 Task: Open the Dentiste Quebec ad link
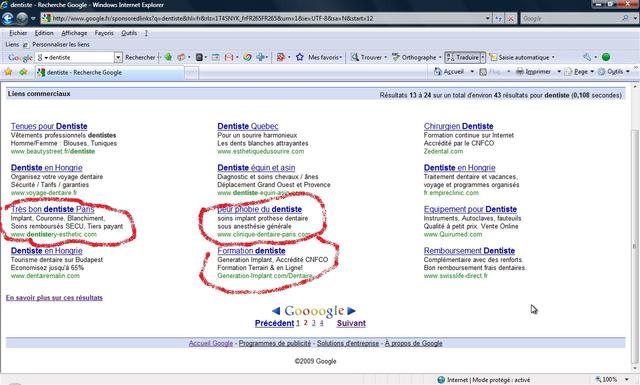point(248,126)
